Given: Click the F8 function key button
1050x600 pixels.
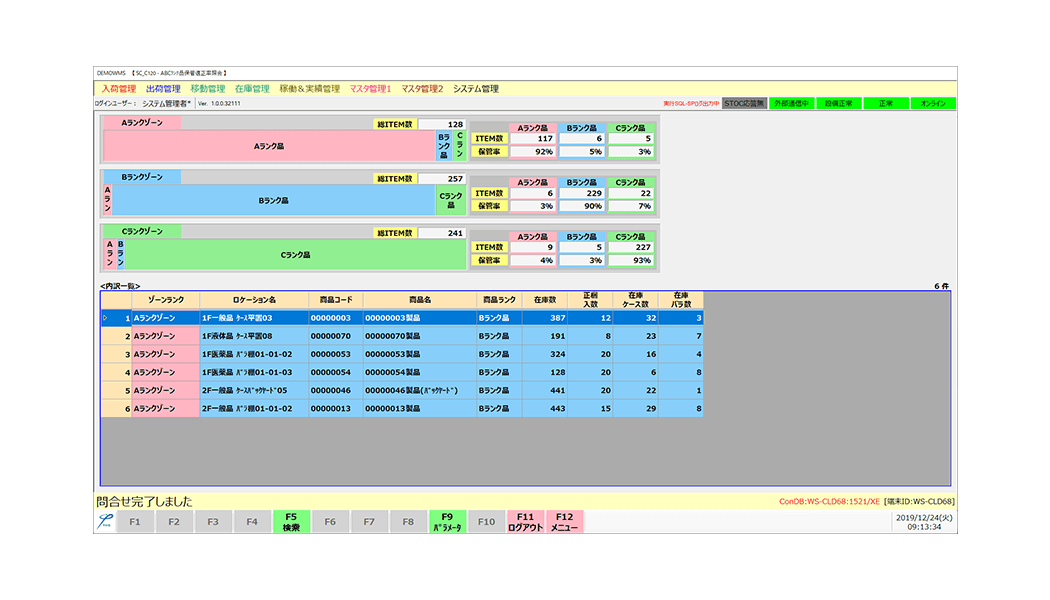Looking at the screenshot, I should click(408, 522).
